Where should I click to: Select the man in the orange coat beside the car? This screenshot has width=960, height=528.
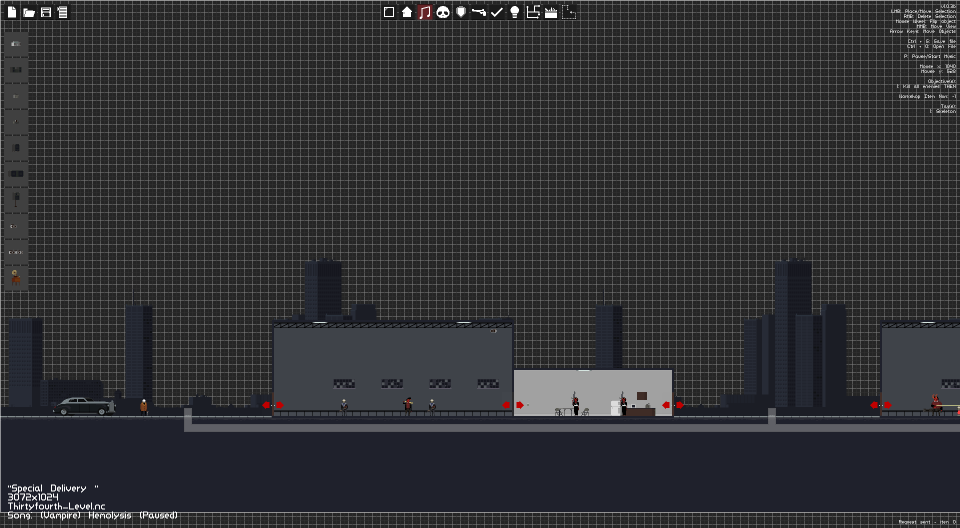tap(144, 407)
